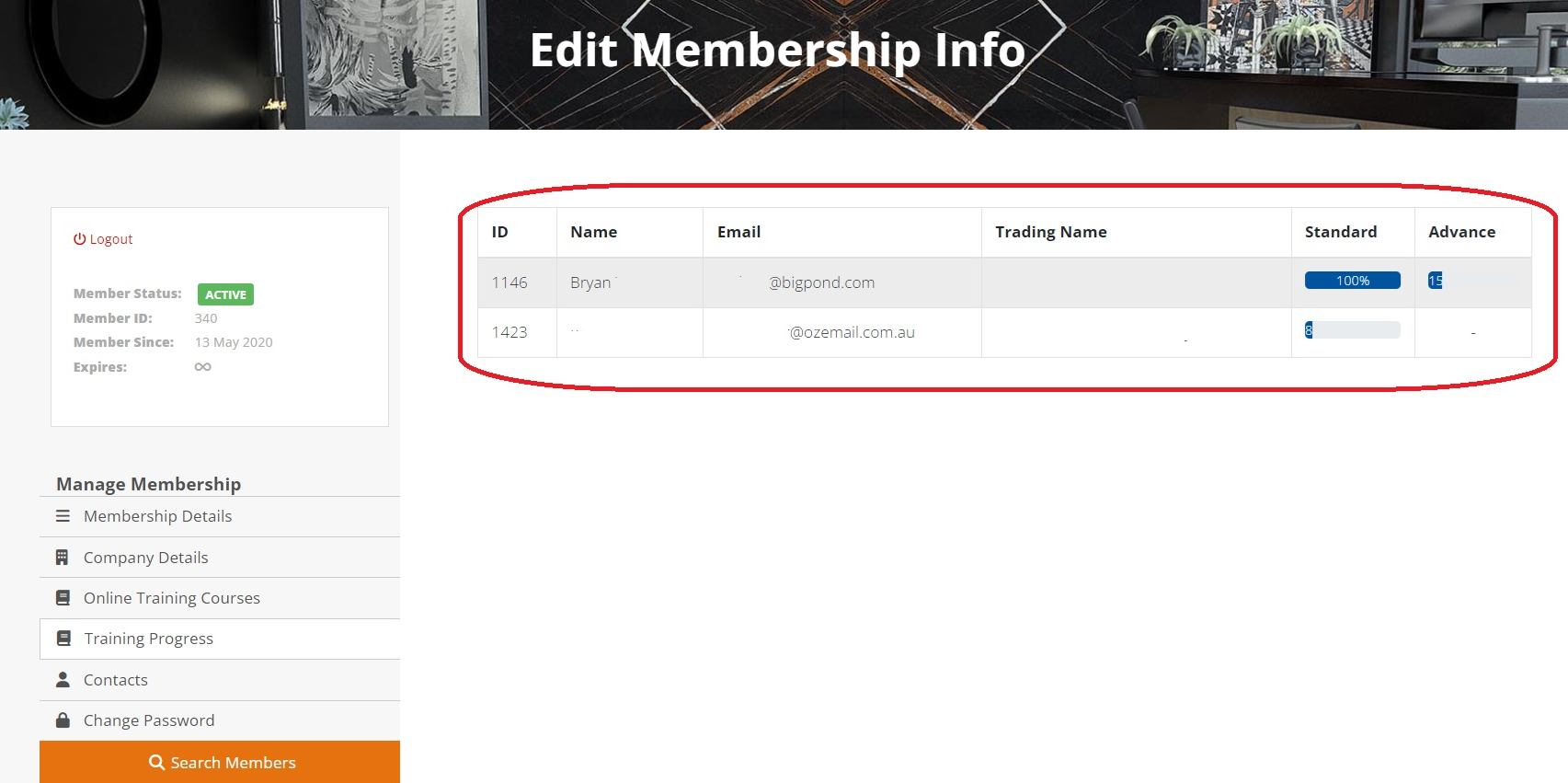Click the Training Progress book icon
Viewport: 1568px width, 783px height.
click(x=63, y=639)
